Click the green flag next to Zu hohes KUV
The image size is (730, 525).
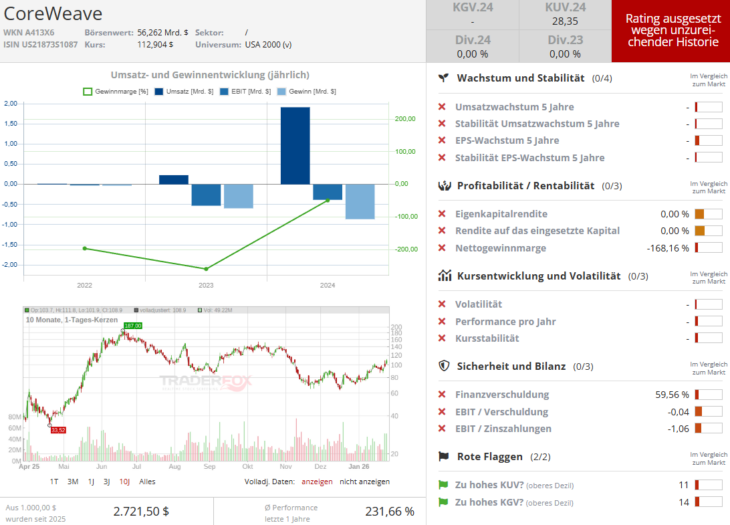(443, 484)
